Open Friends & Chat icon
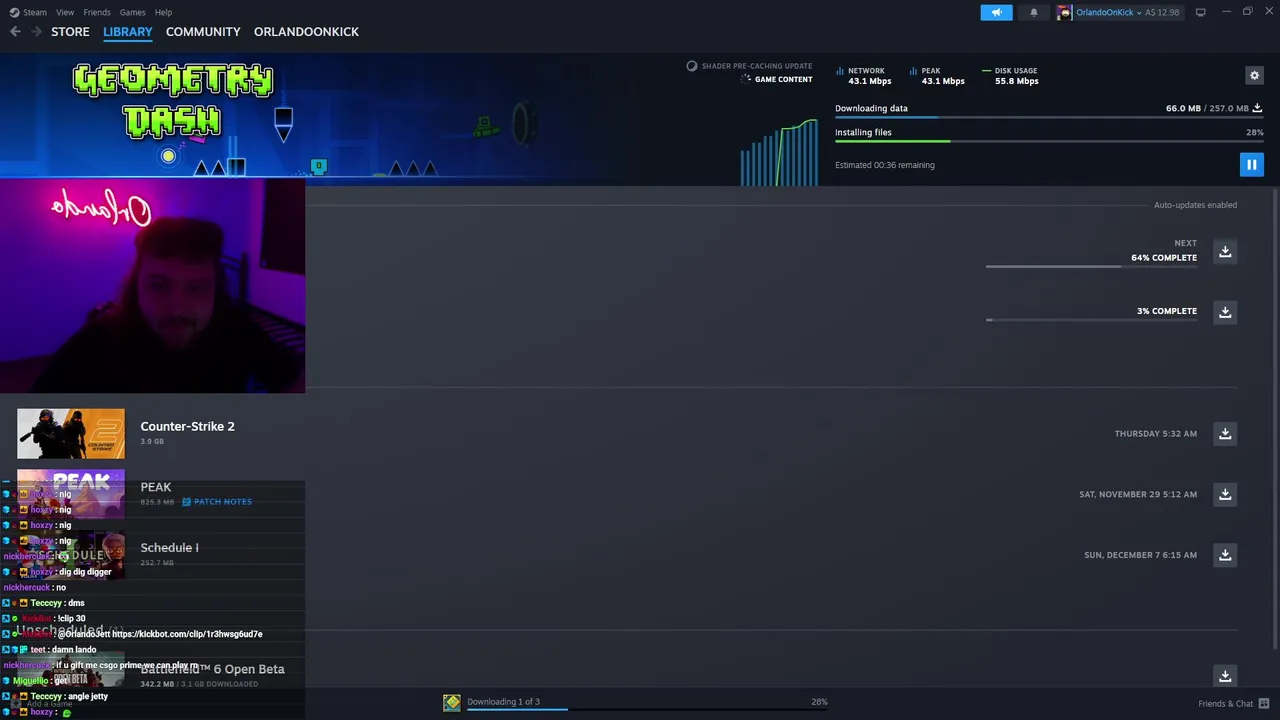 pyautogui.click(x=1264, y=703)
